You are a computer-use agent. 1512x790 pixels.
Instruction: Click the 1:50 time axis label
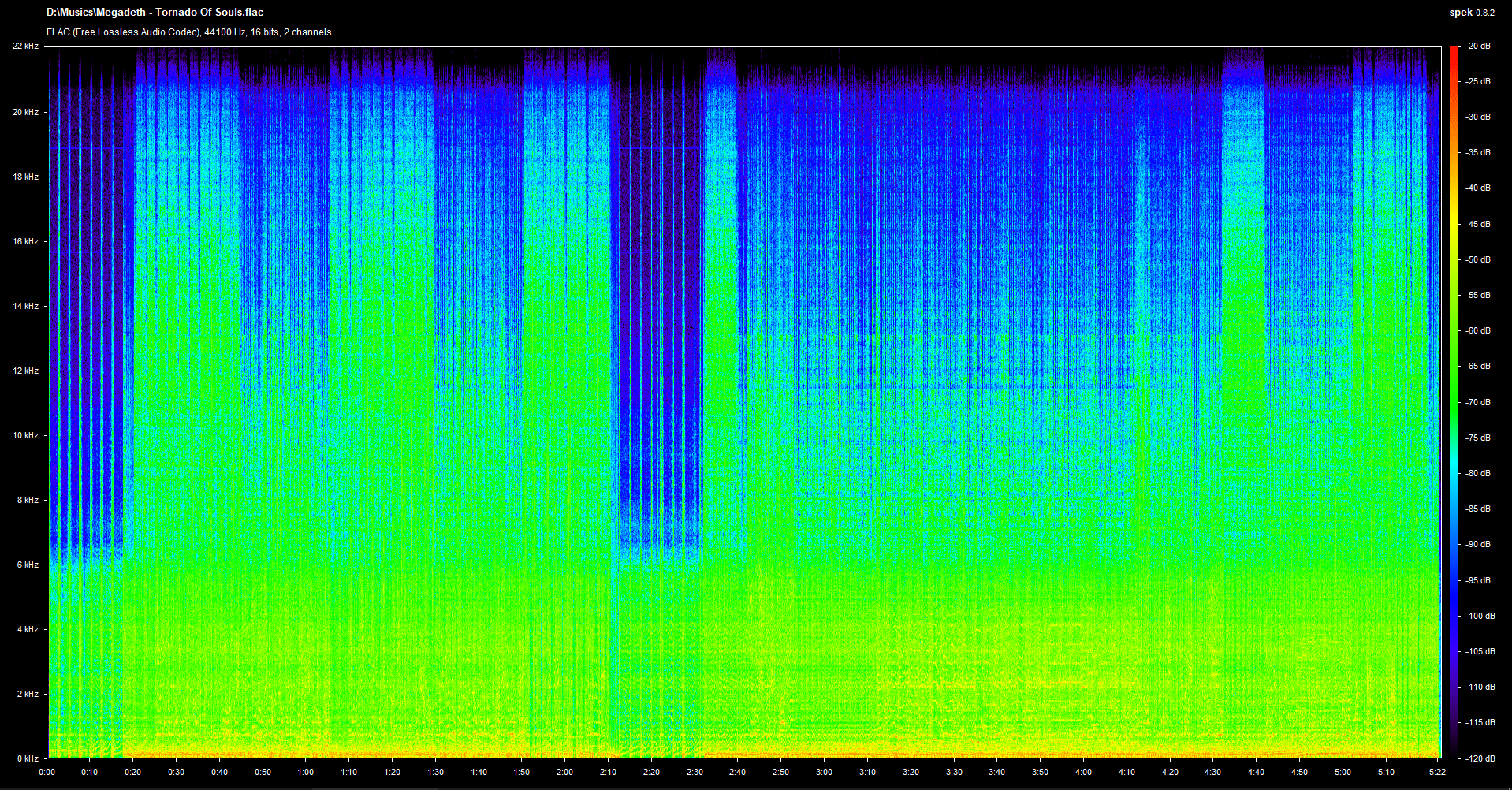tap(522, 773)
